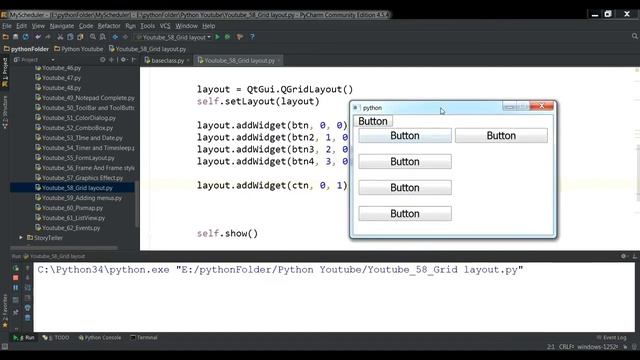Select Youtube_52_ComboBox.py in project tree
The height and width of the screenshot is (360, 640).
tap(74, 128)
